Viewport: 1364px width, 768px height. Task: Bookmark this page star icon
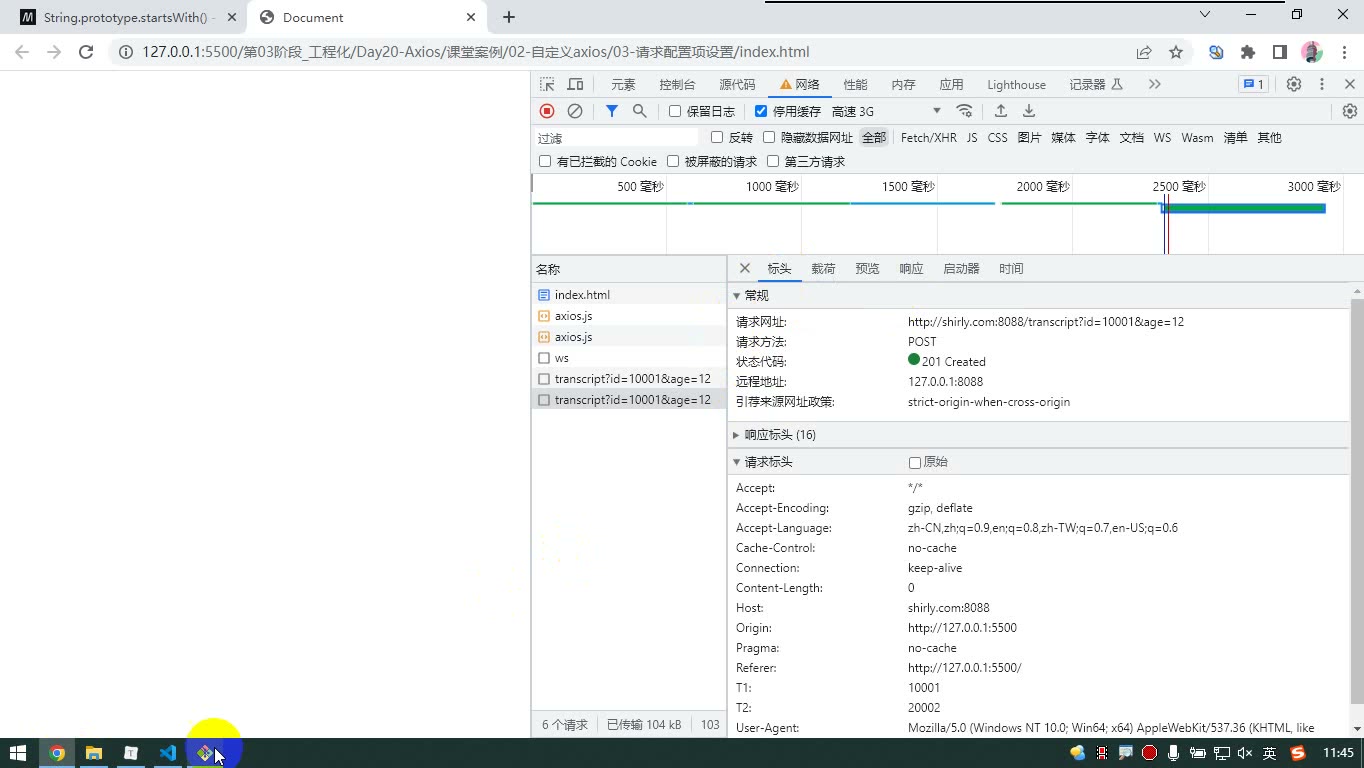(1176, 52)
